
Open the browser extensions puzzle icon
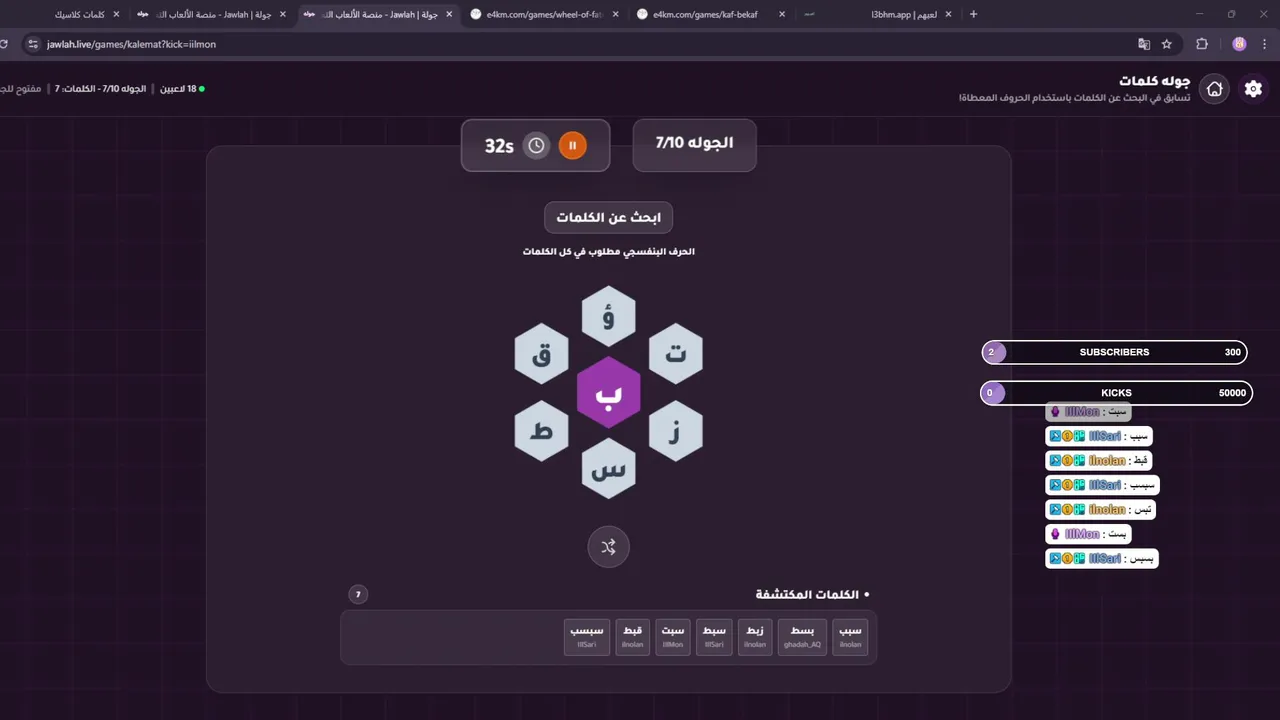[1202, 44]
